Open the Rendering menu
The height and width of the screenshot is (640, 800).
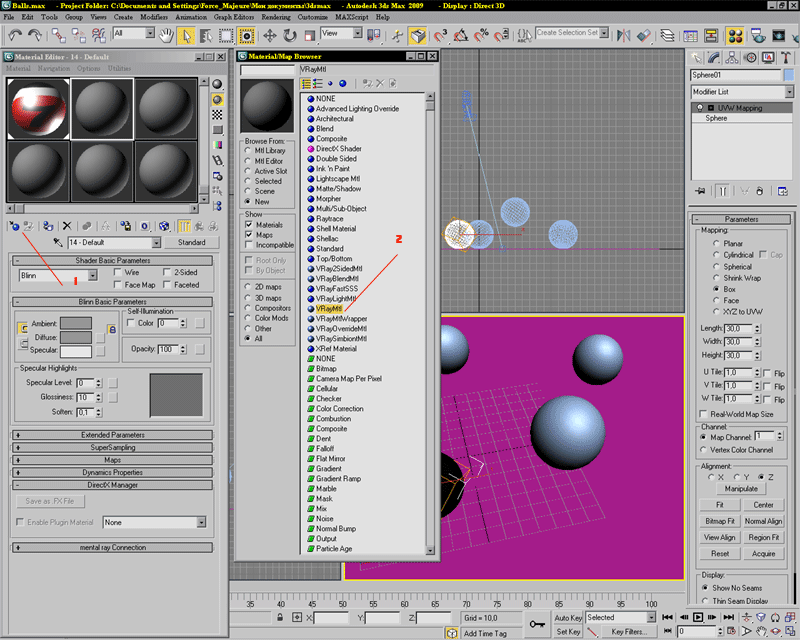[x=276, y=17]
